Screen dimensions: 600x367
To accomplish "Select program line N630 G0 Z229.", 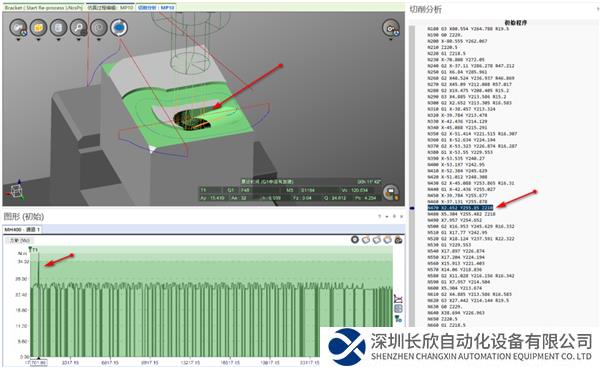I will [445, 307].
